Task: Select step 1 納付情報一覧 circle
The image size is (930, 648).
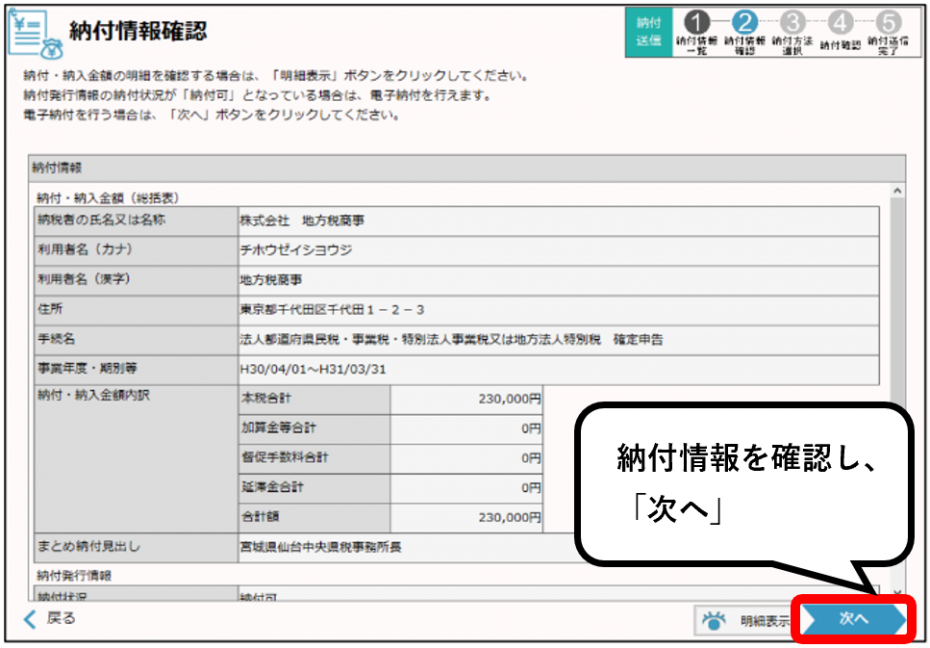Action: pos(697,18)
